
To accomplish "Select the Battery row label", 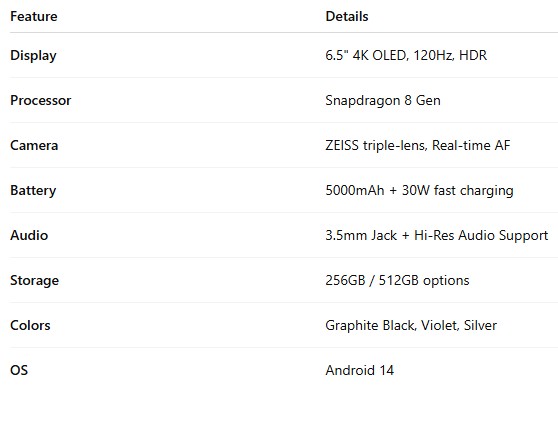I will tap(33, 190).
